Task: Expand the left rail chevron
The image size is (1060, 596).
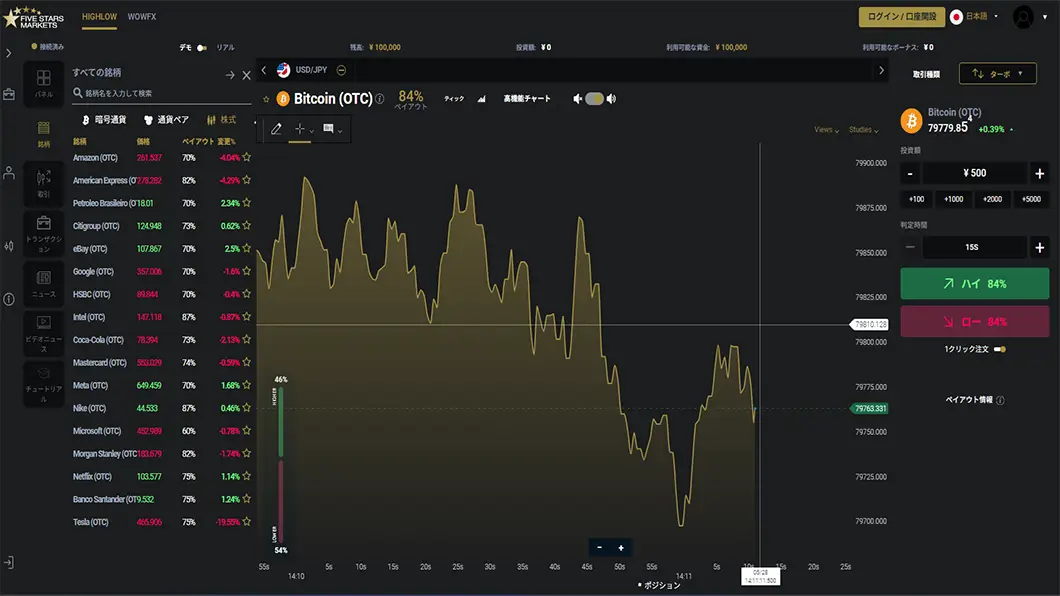Action: 9,53
